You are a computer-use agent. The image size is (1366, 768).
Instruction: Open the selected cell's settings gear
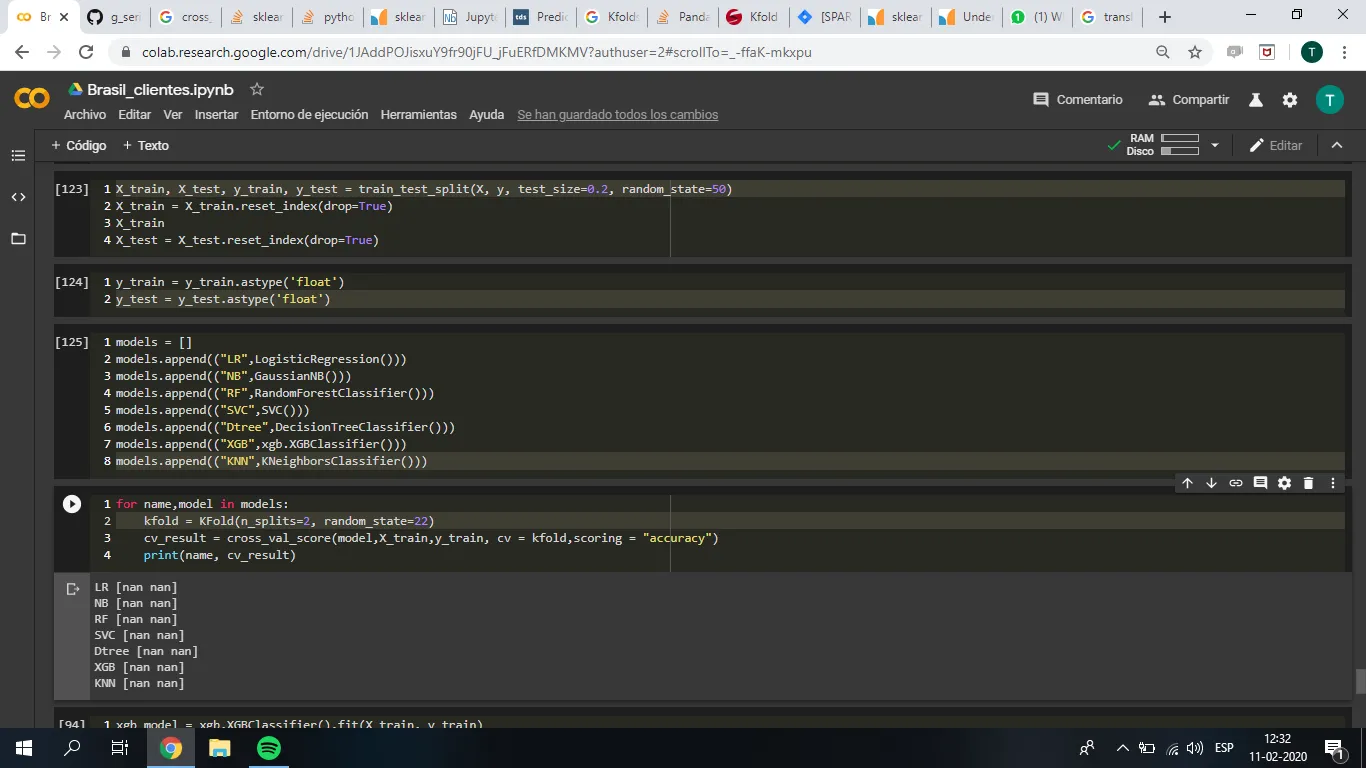click(1284, 483)
